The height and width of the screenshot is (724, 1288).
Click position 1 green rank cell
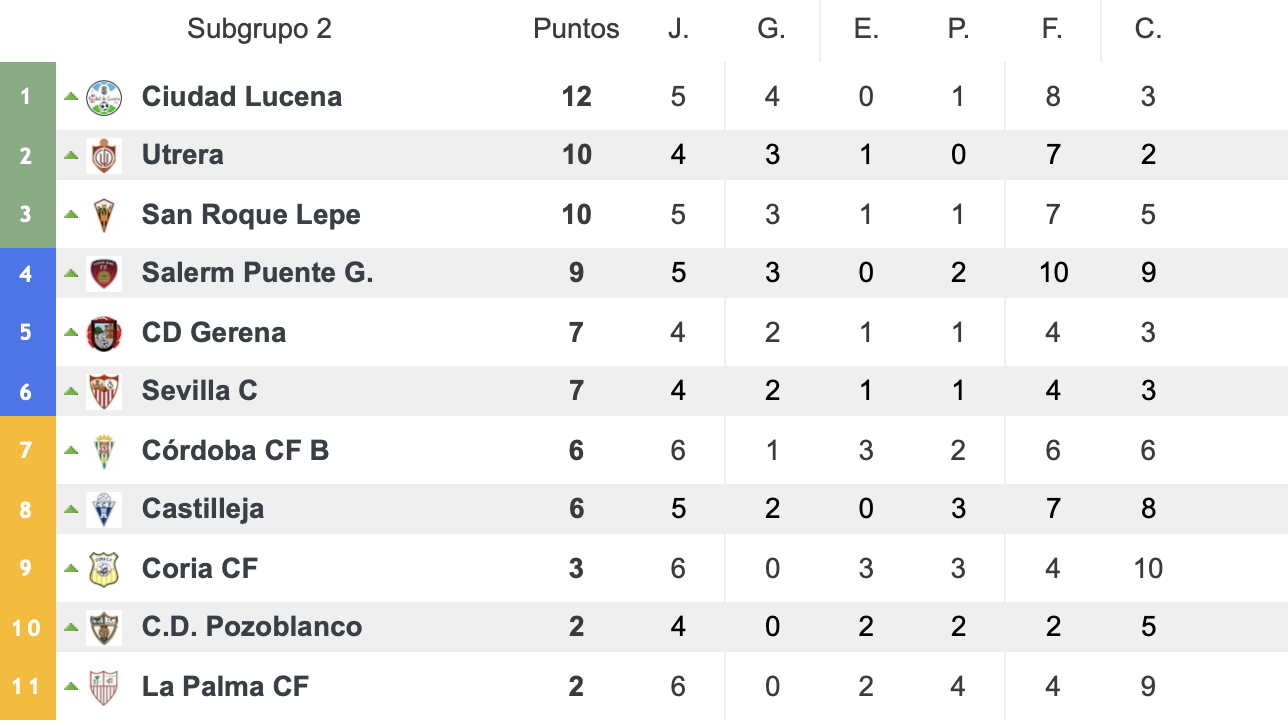(x=27, y=97)
